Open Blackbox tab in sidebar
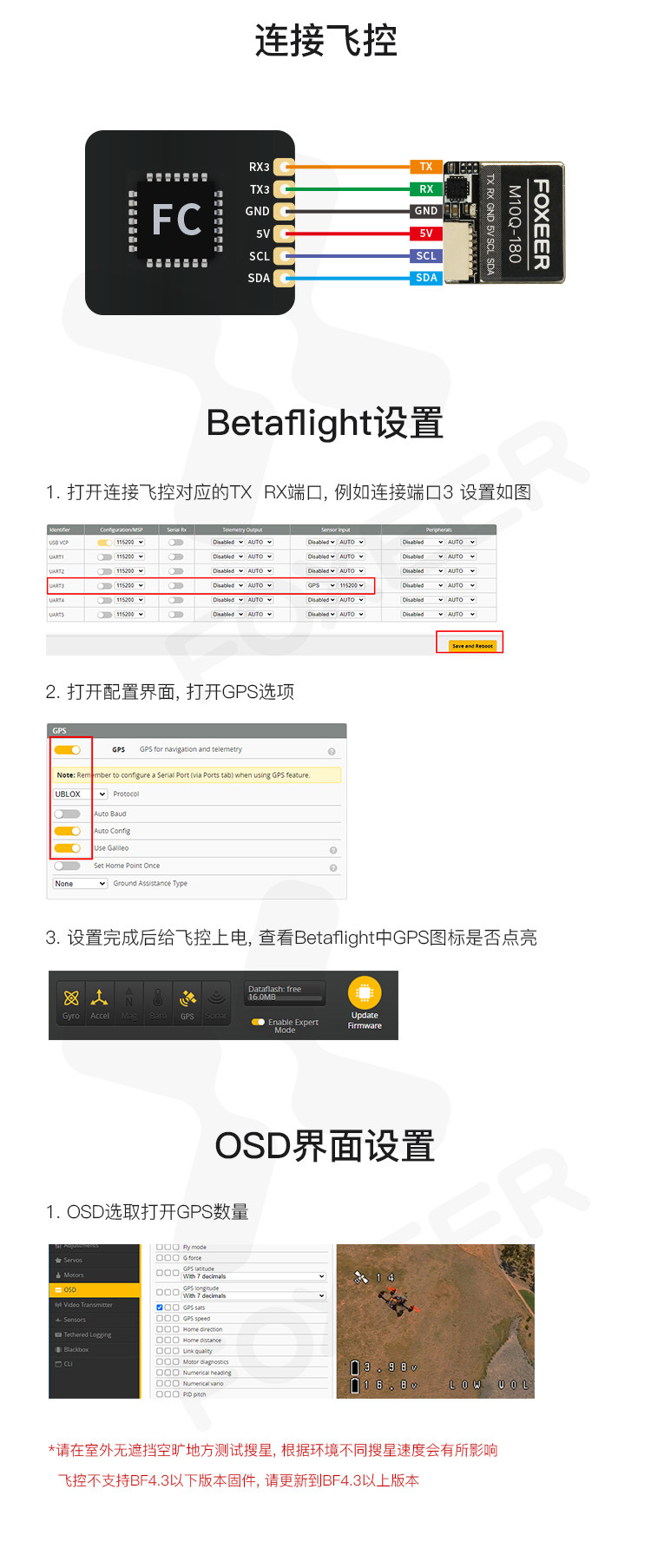Screen dimensions: 651x1568 point(95,1349)
